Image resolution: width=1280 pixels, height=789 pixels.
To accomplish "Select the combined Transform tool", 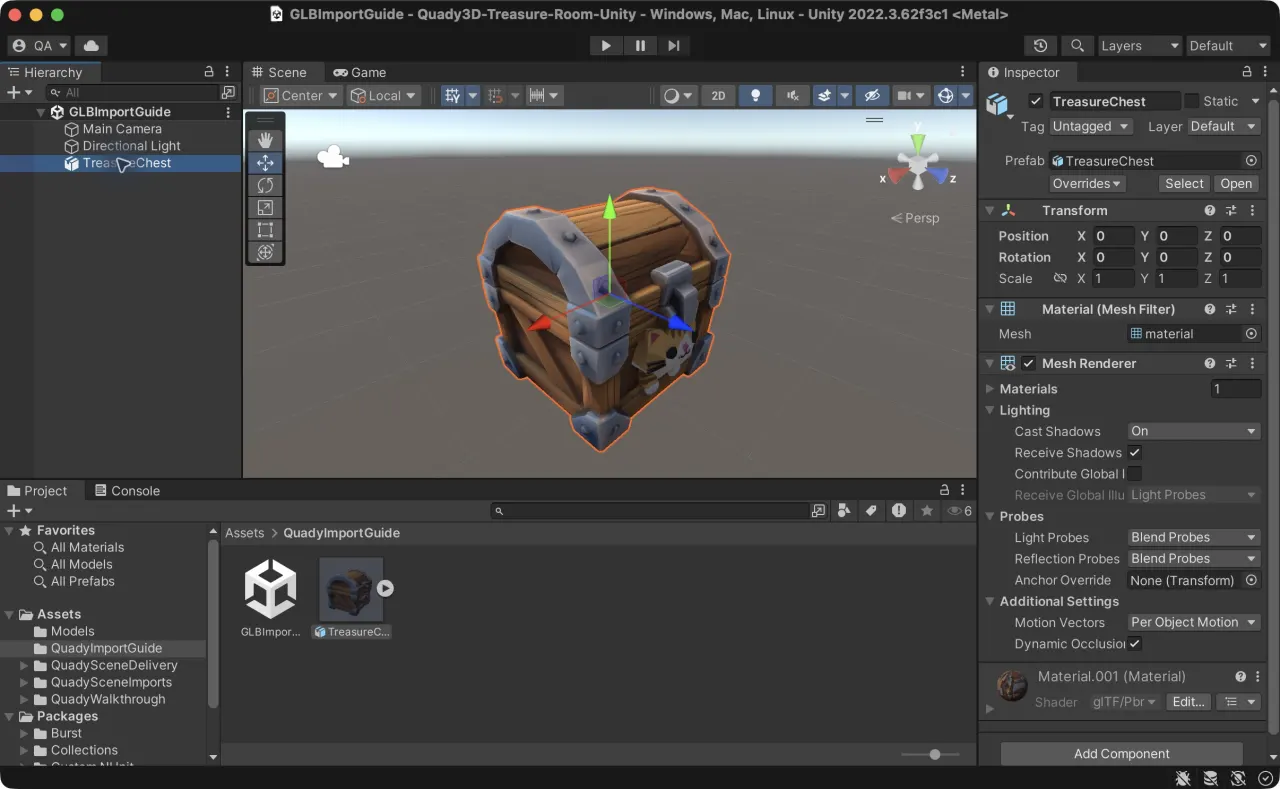I will [265, 252].
